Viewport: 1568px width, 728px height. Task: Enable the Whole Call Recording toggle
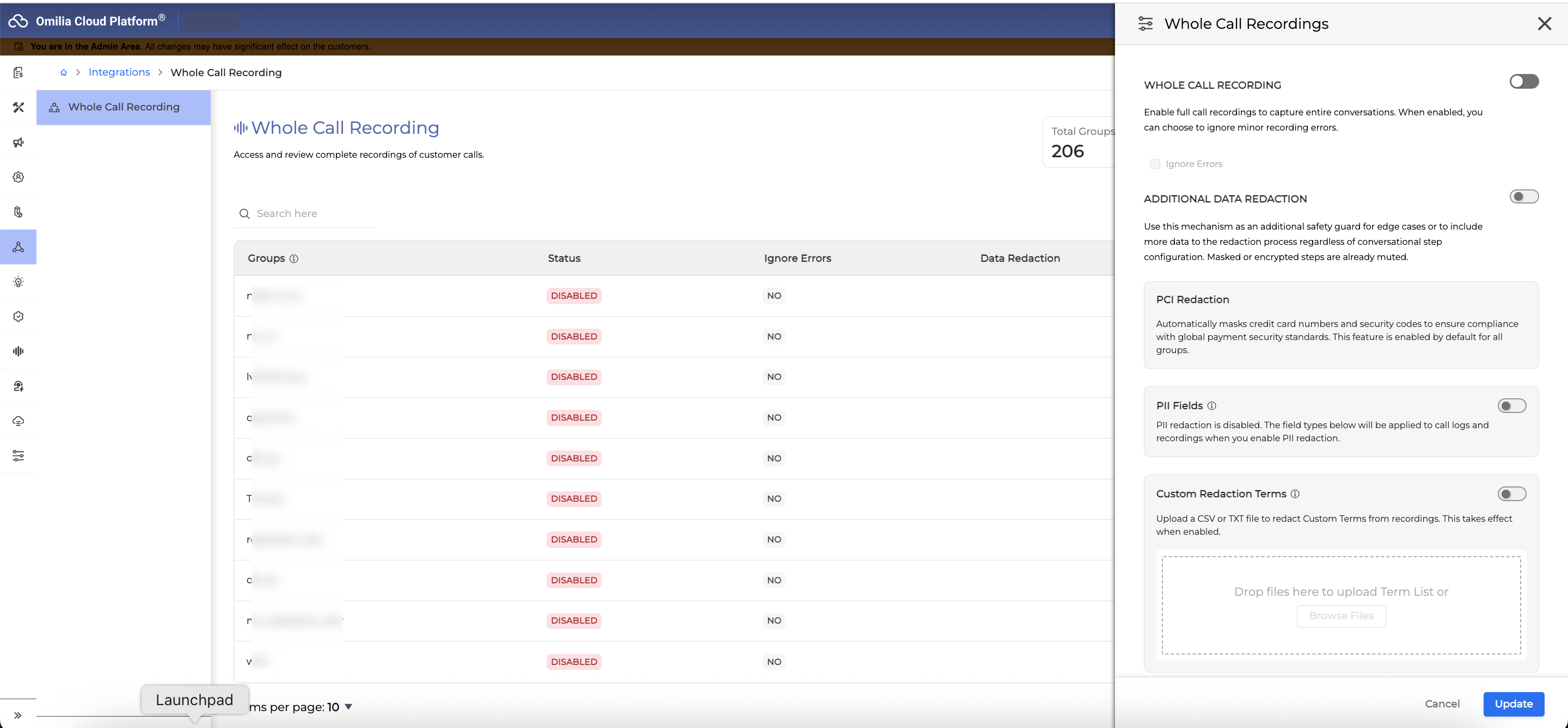(1523, 82)
